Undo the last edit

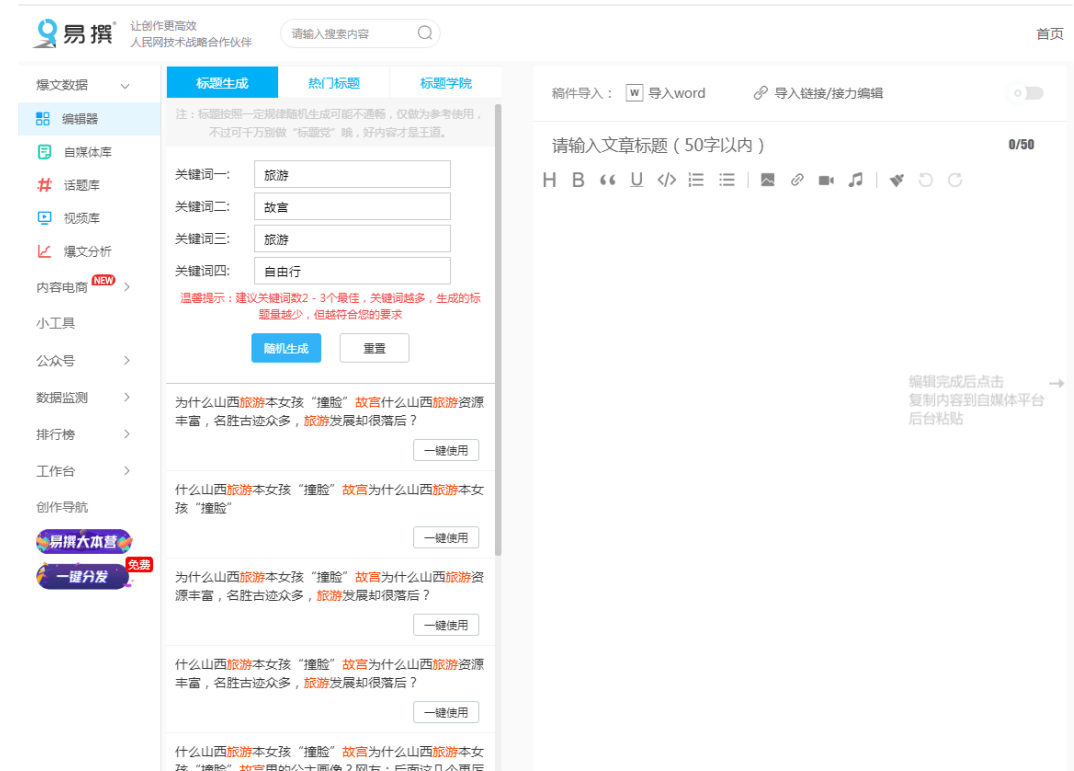tap(925, 180)
